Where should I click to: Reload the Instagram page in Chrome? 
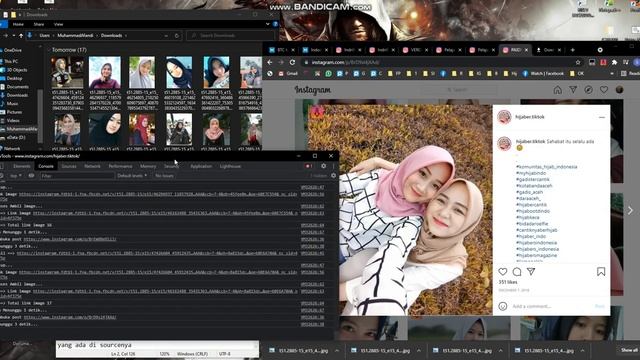[x=292, y=62]
